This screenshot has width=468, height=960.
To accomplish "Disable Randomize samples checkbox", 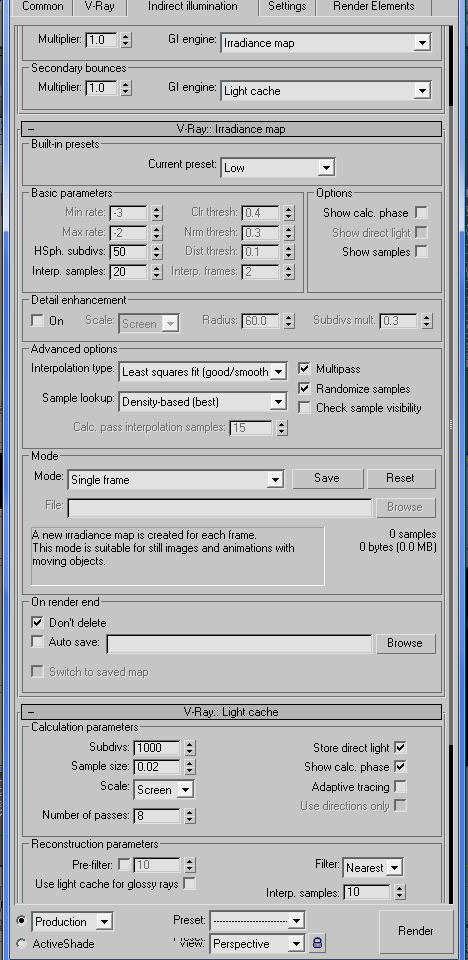I will (304, 388).
